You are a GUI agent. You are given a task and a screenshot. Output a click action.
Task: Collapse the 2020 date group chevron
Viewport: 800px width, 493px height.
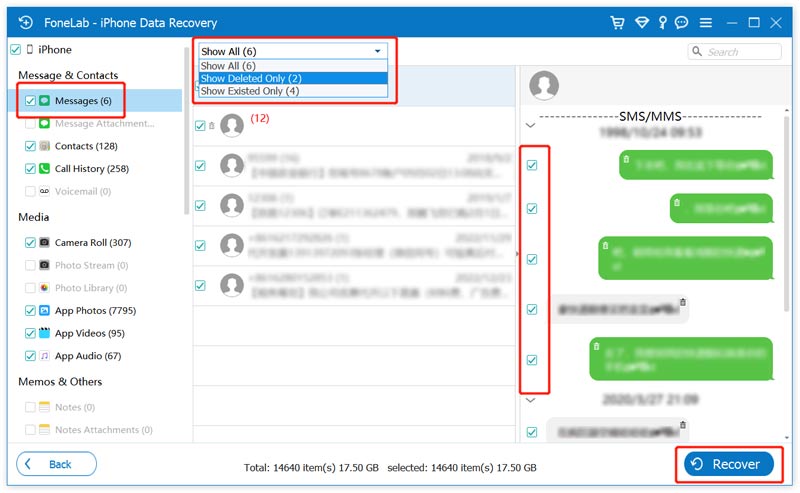pyautogui.click(x=531, y=400)
